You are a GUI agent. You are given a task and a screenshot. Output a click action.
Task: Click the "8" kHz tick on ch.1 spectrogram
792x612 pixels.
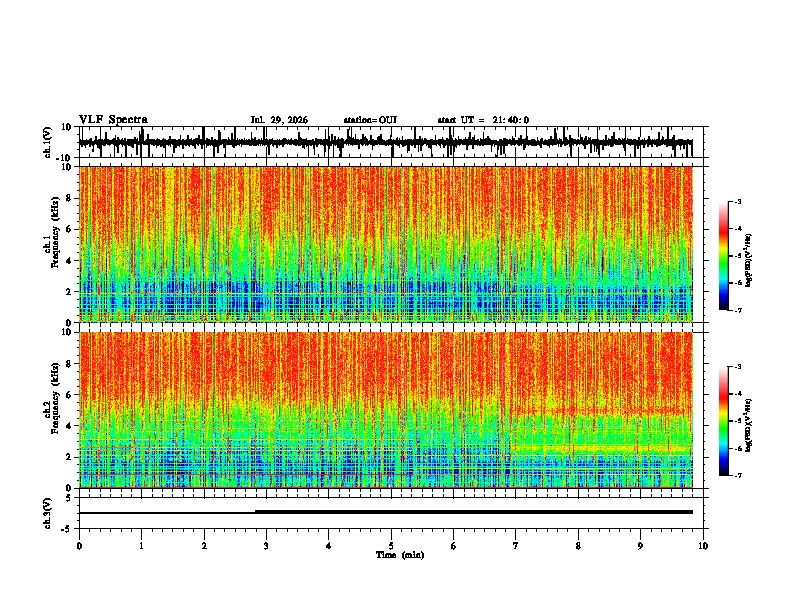[69, 198]
